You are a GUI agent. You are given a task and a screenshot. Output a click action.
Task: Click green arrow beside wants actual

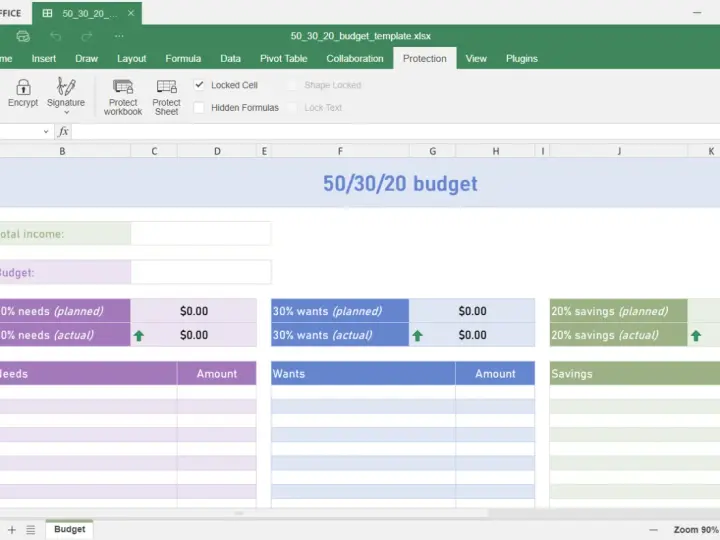tap(417, 336)
